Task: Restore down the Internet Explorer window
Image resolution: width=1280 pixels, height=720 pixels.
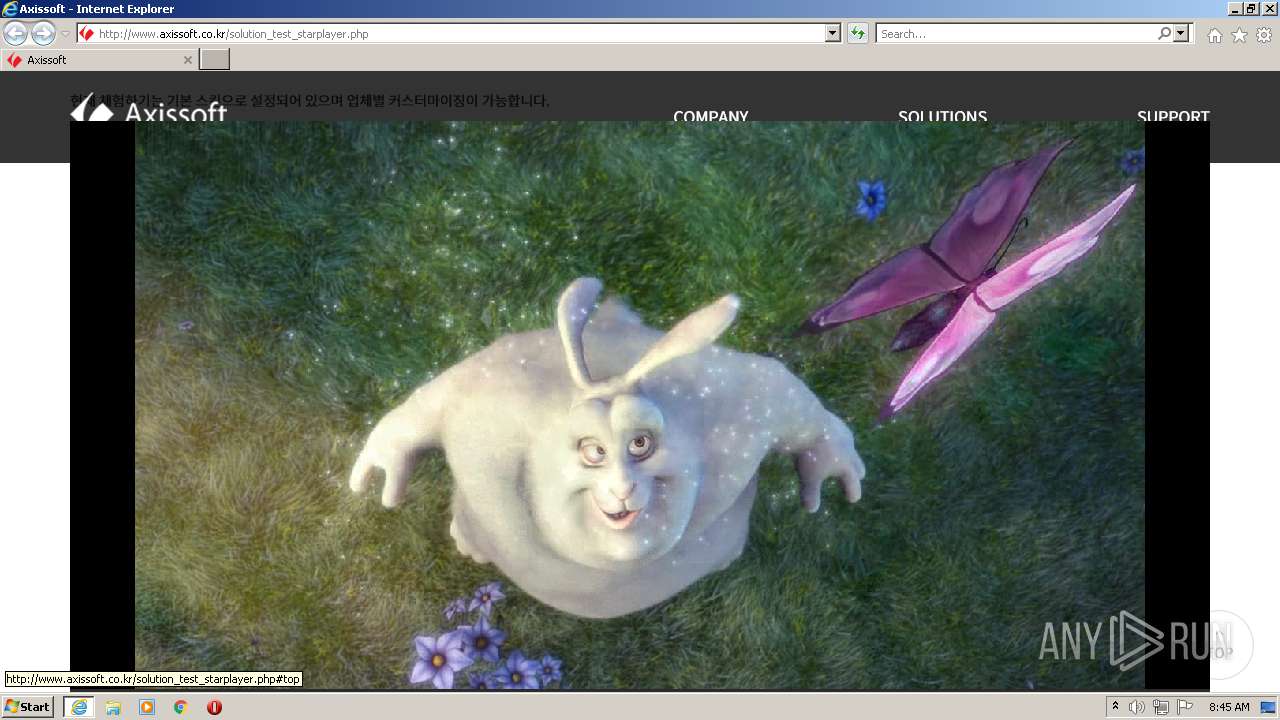Action: [x=1251, y=9]
